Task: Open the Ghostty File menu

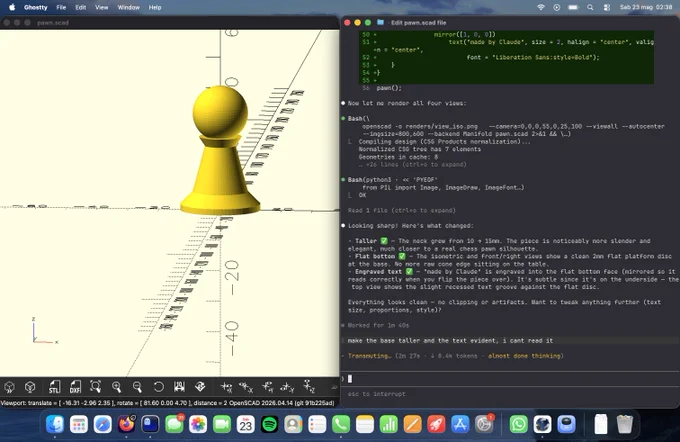Action: tap(61, 7)
